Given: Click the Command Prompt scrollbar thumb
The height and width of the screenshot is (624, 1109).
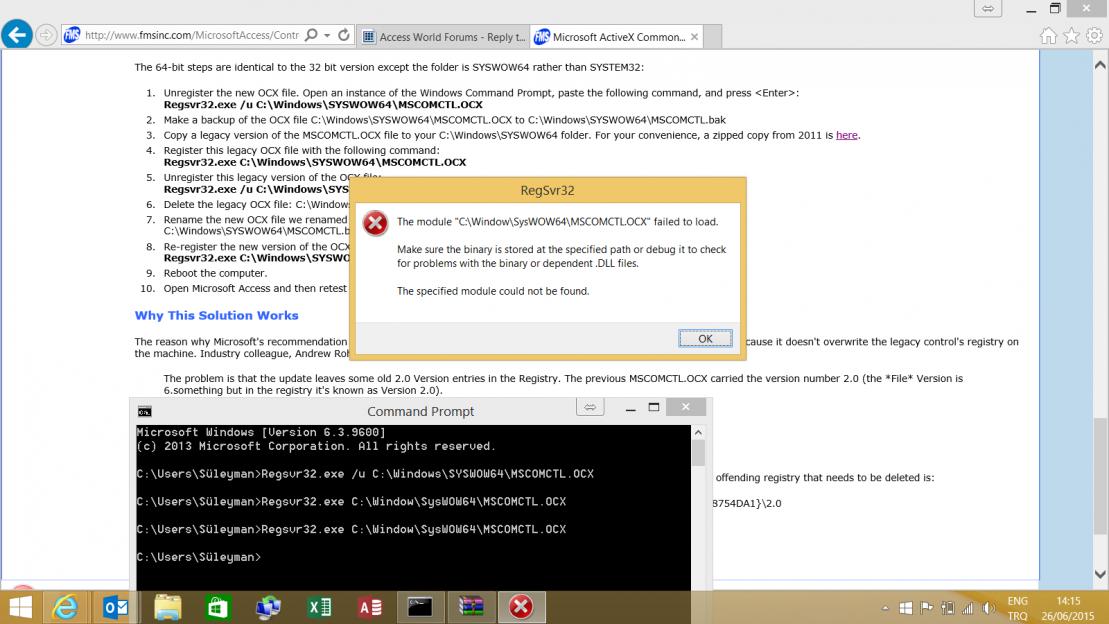Looking at the screenshot, I should coord(698,453).
